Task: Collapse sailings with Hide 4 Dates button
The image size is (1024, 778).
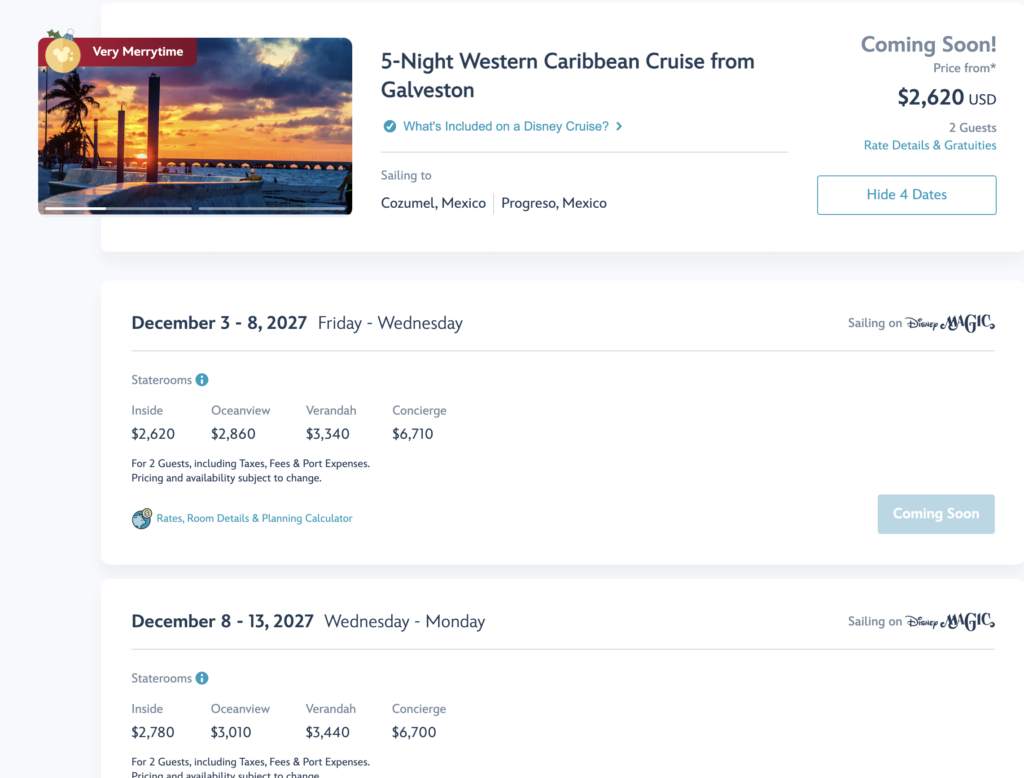Action: click(x=906, y=195)
